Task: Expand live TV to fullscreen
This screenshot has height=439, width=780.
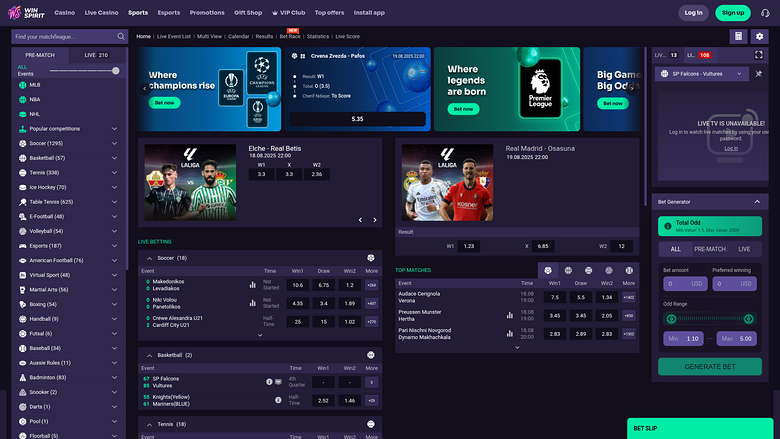Action: 759,55
